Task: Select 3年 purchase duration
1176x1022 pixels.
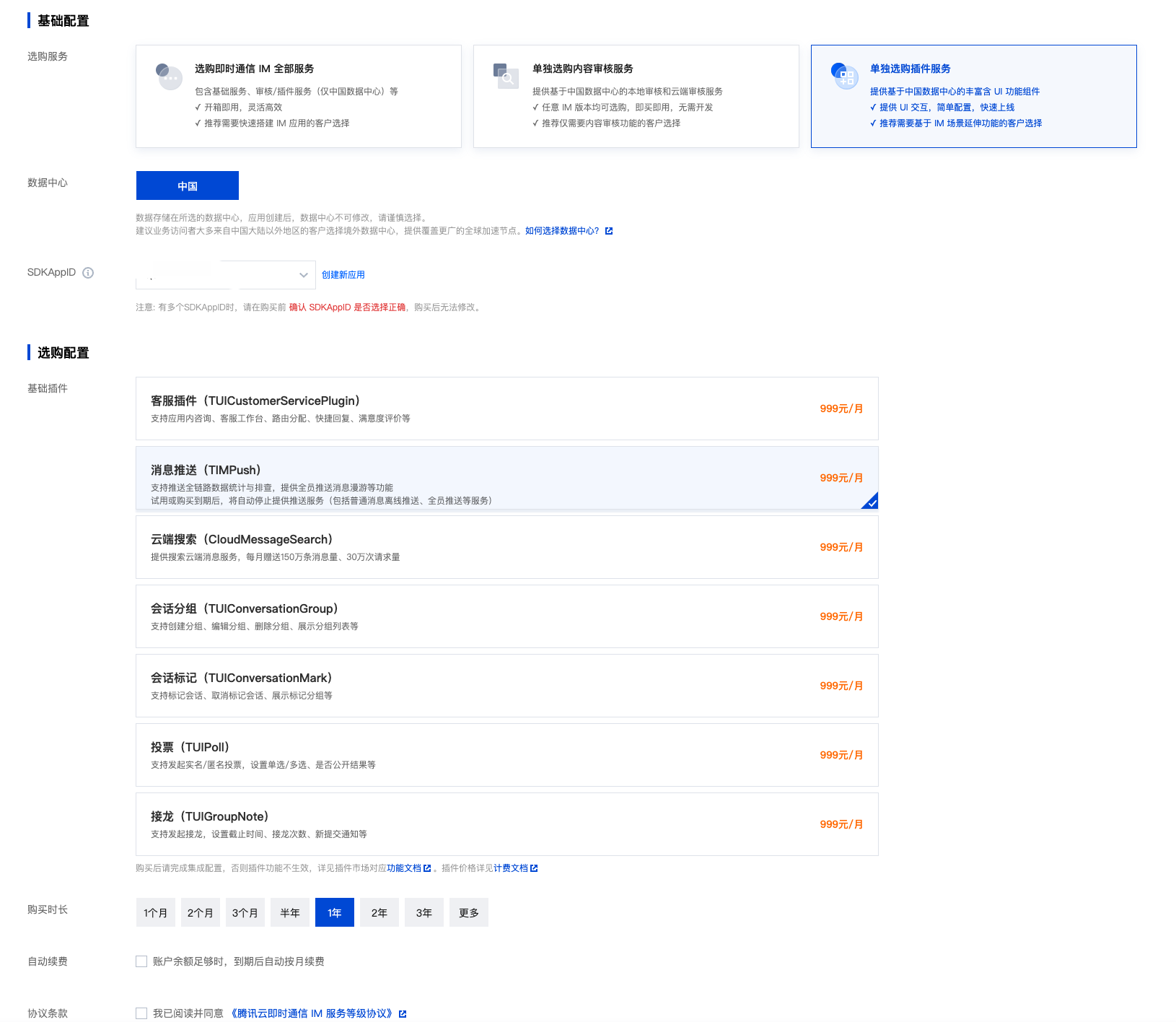Action: pos(424,912)
